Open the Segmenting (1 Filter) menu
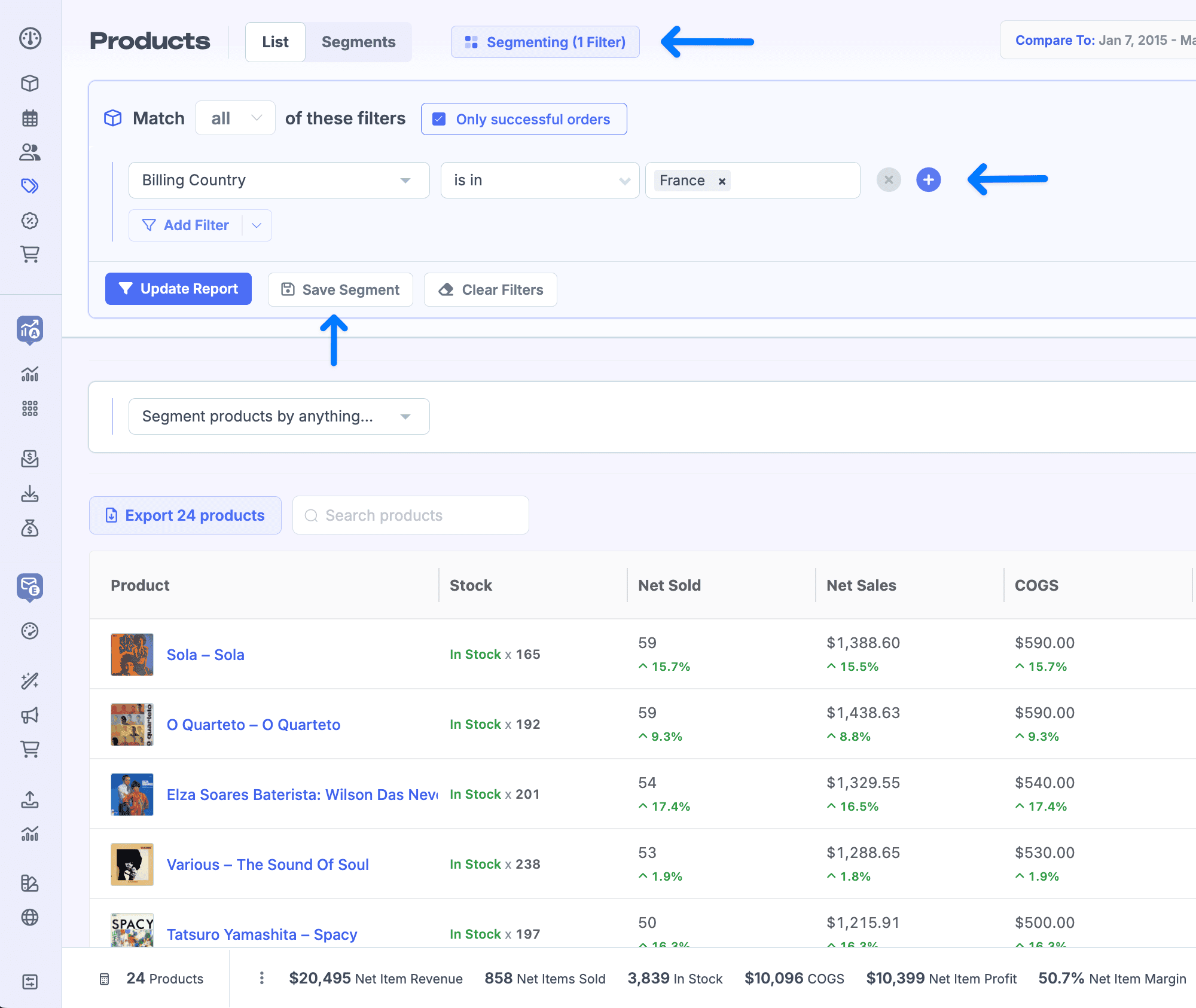 (x=545, y=42)
